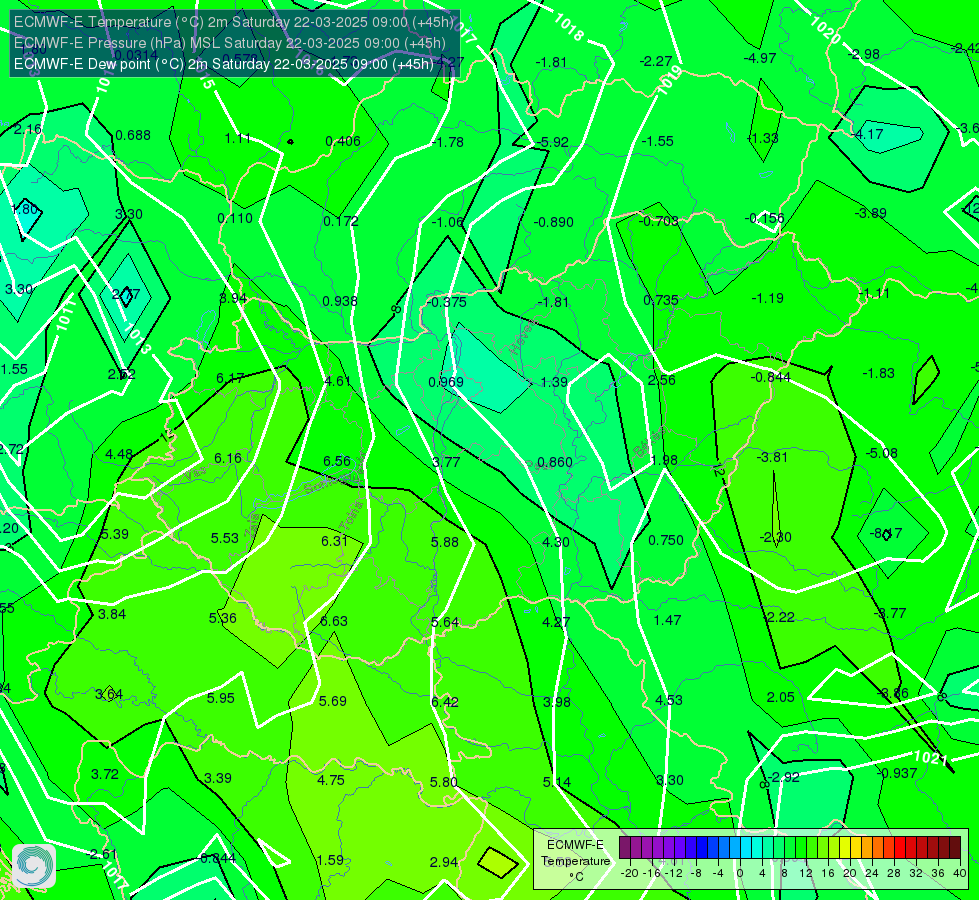Screen dimensions: 979x900
Task: Click the dew point value '-5.92'
Action: click(554, 142)
